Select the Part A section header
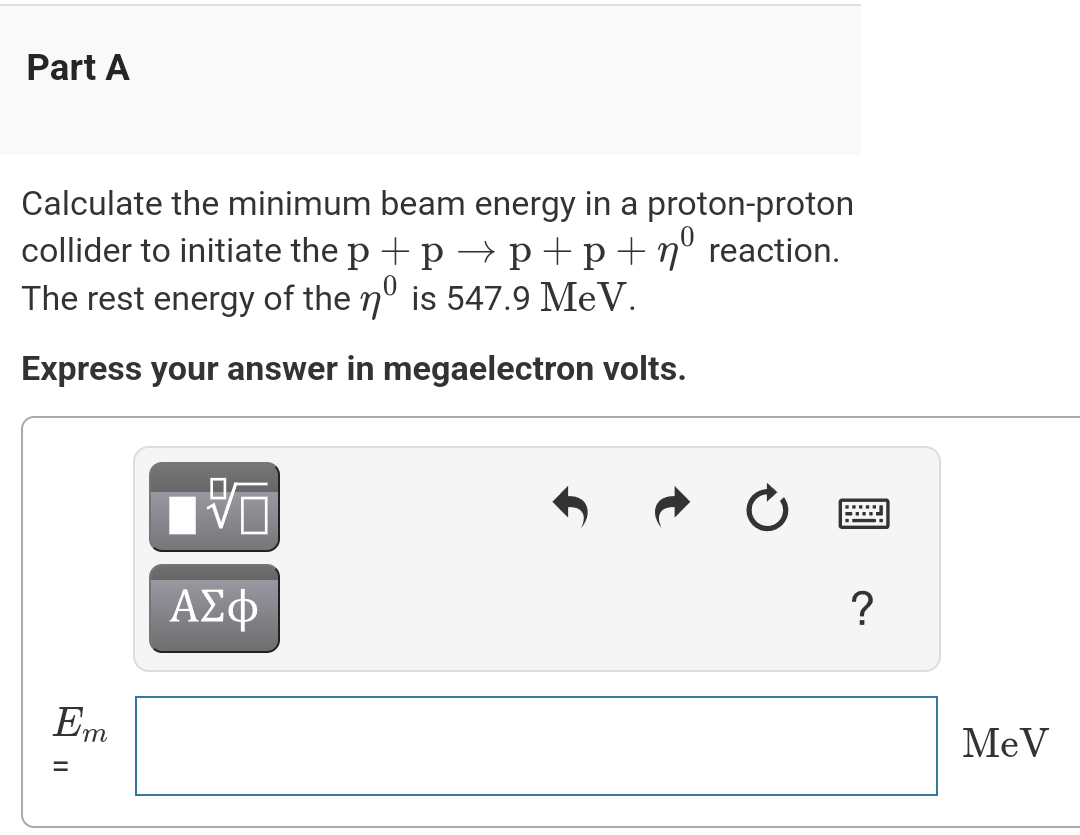Screen dimensions: 1080x835 [x=77, y=68]
